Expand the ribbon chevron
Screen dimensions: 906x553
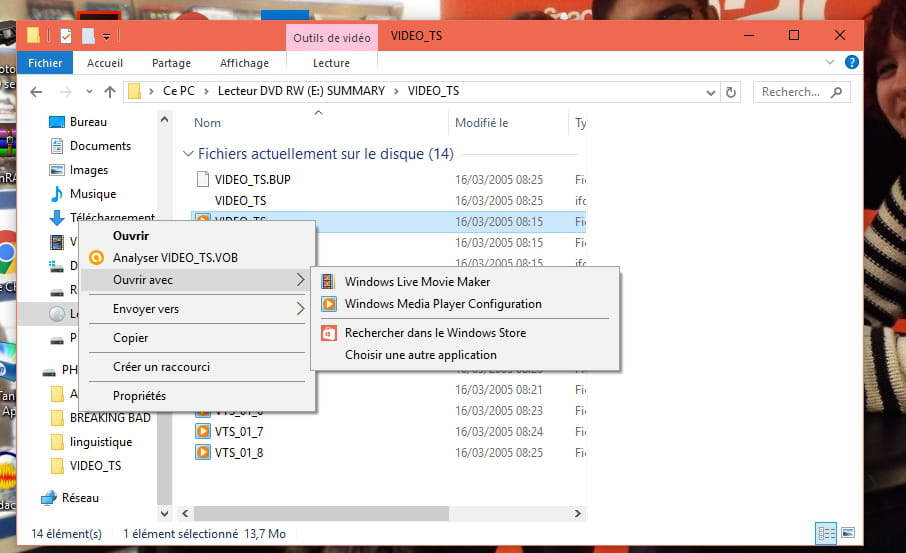point(830,62)
